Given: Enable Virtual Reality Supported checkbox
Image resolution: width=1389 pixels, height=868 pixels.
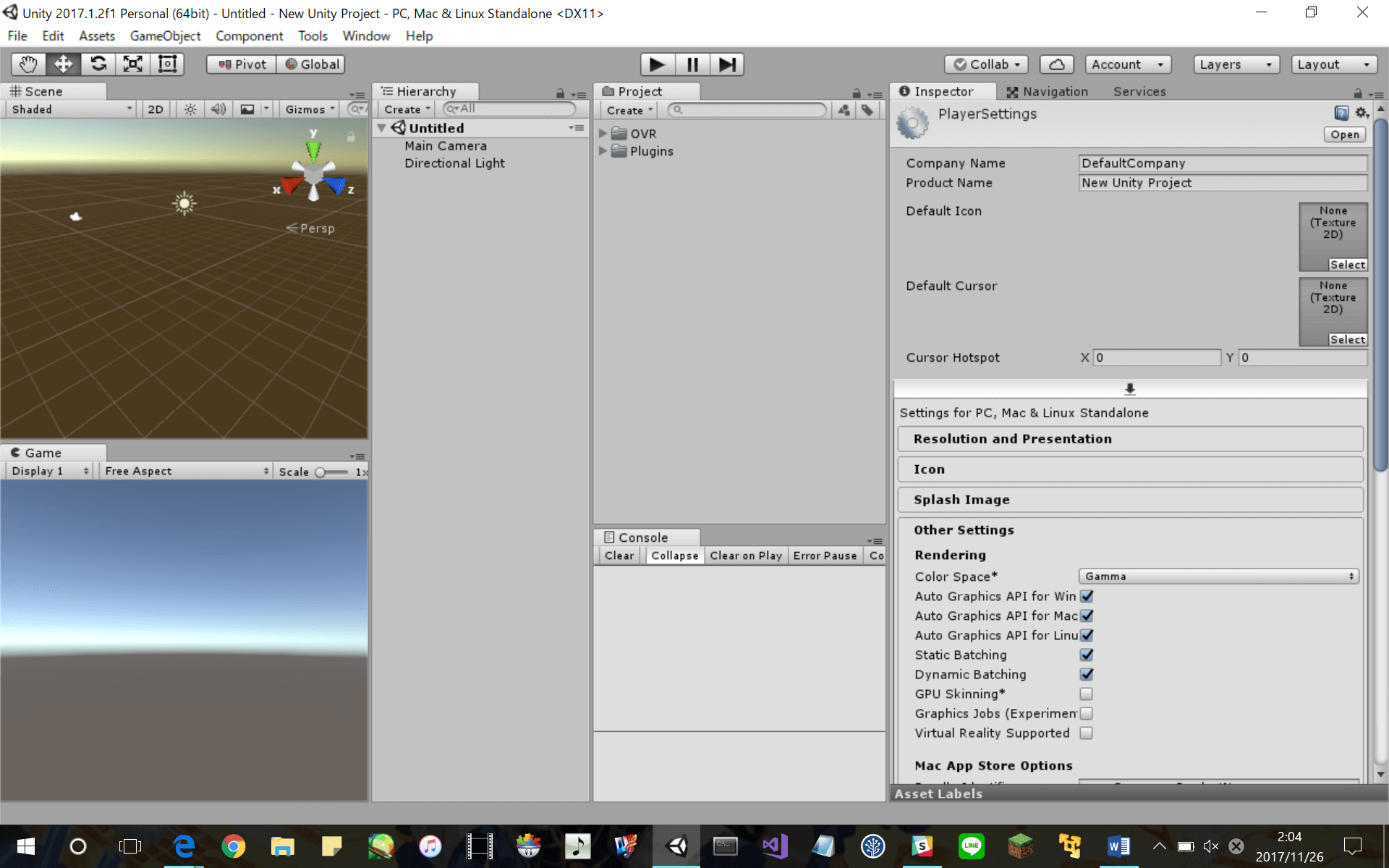Looking at the screenshot, I should (1087, 733).
